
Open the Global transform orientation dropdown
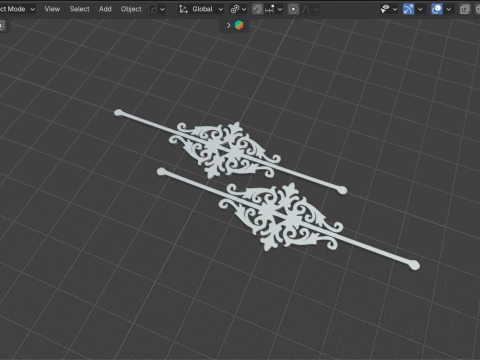(202, 9)
